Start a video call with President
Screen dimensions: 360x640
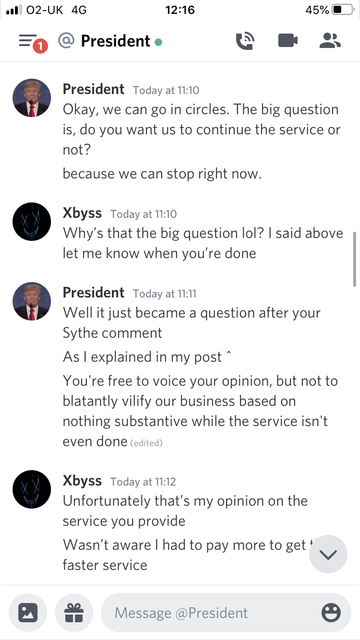(288, 41)
